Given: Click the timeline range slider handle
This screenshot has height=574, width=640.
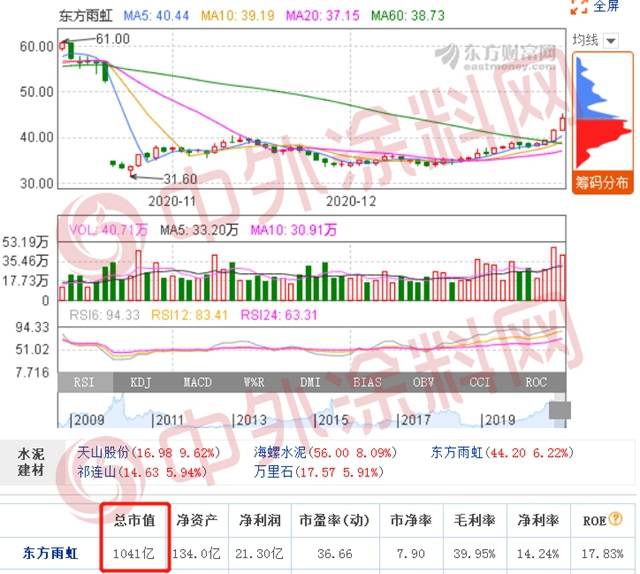Looking at the screenshot, I should [x=560, y=410].
